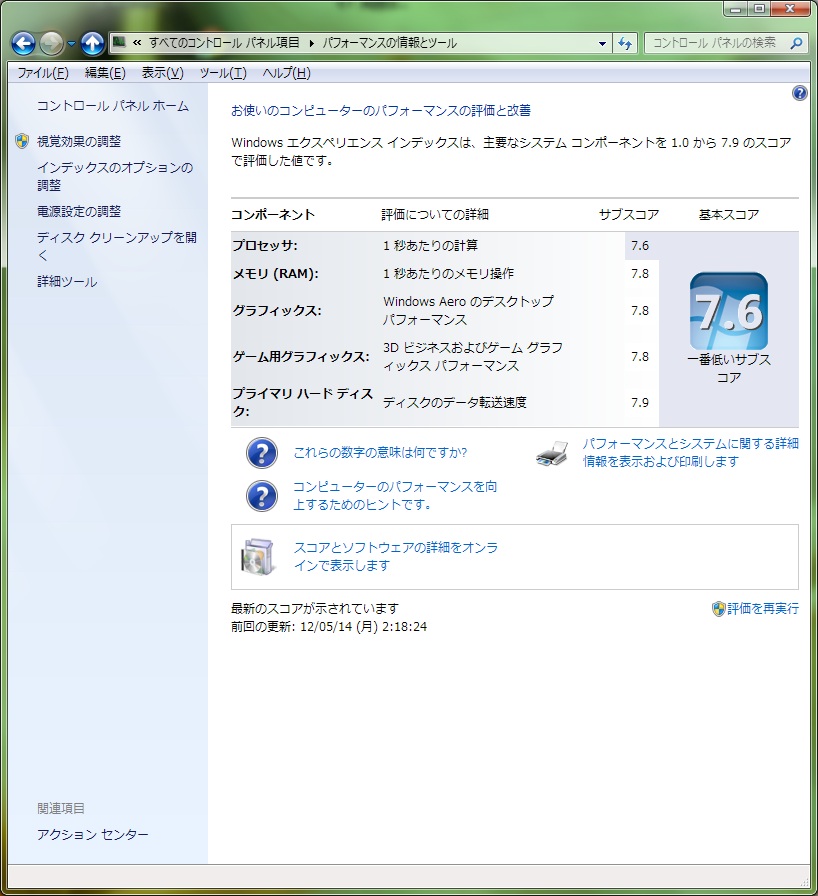The height and width of the screenshot is (896, 818).
Task: Click the resize grip at window corner
Action: (804, 882)
